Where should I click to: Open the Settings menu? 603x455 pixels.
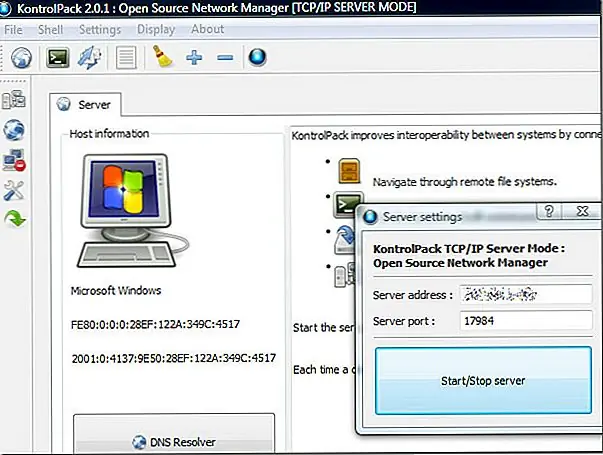click(99, 29)
